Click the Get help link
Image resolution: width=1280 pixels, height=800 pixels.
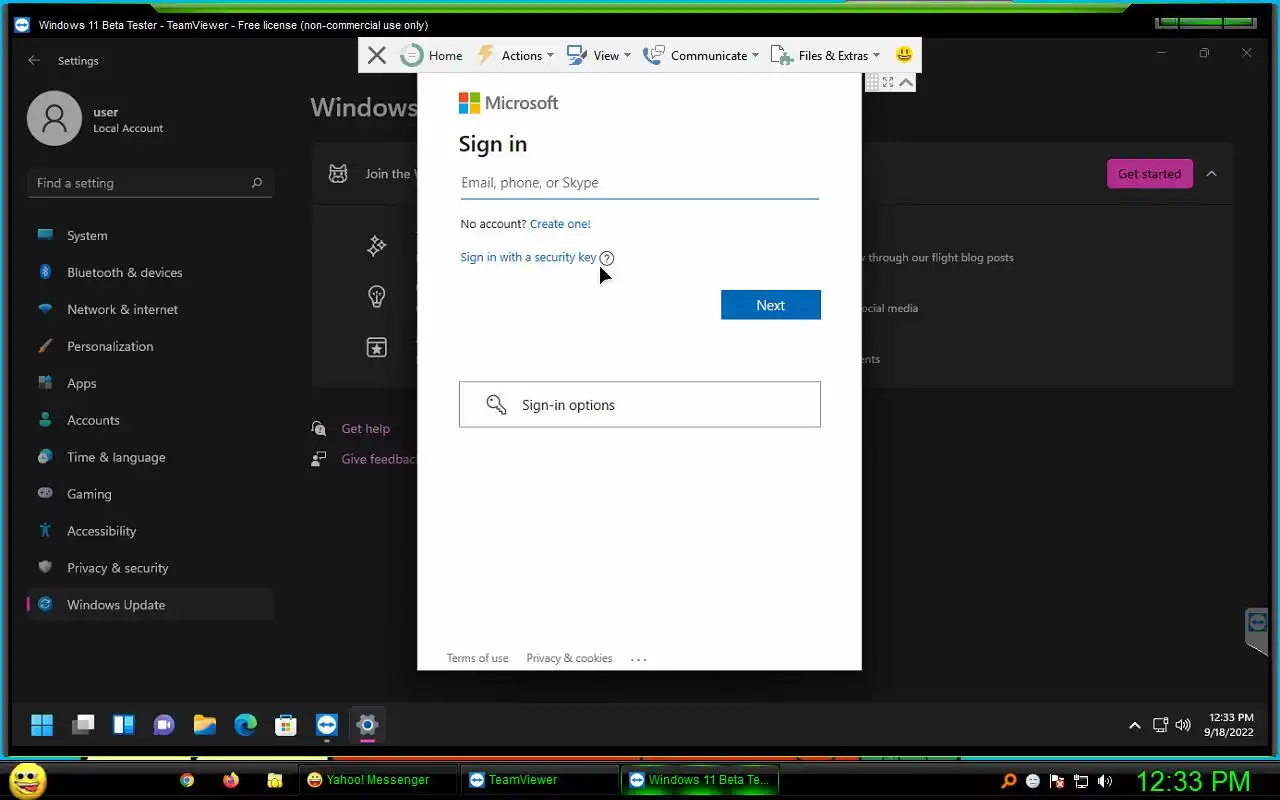click(365, 428)
